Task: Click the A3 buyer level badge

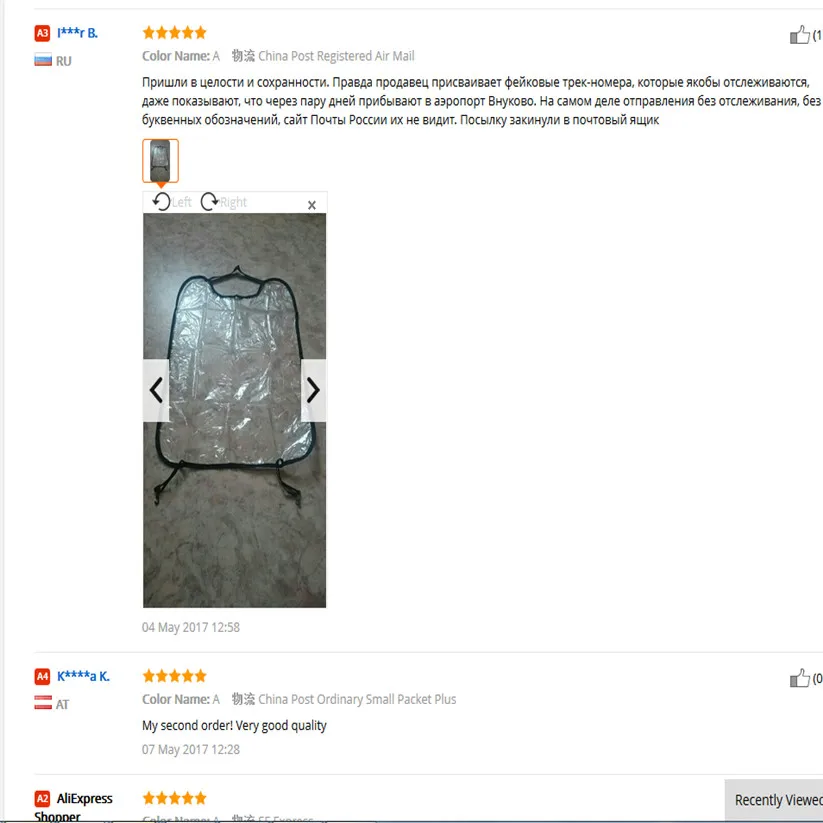Action: click(x=43, y=33)
